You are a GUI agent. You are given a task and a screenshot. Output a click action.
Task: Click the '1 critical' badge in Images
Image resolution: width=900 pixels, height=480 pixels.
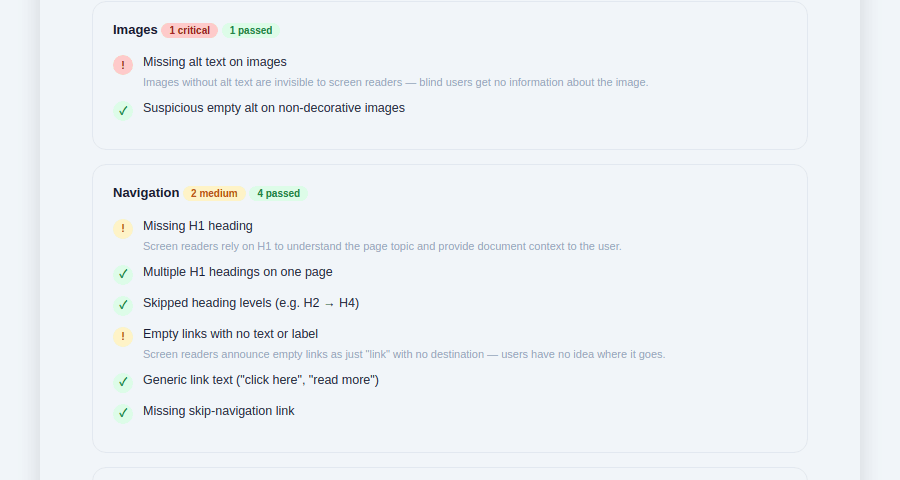pos(189,30)
